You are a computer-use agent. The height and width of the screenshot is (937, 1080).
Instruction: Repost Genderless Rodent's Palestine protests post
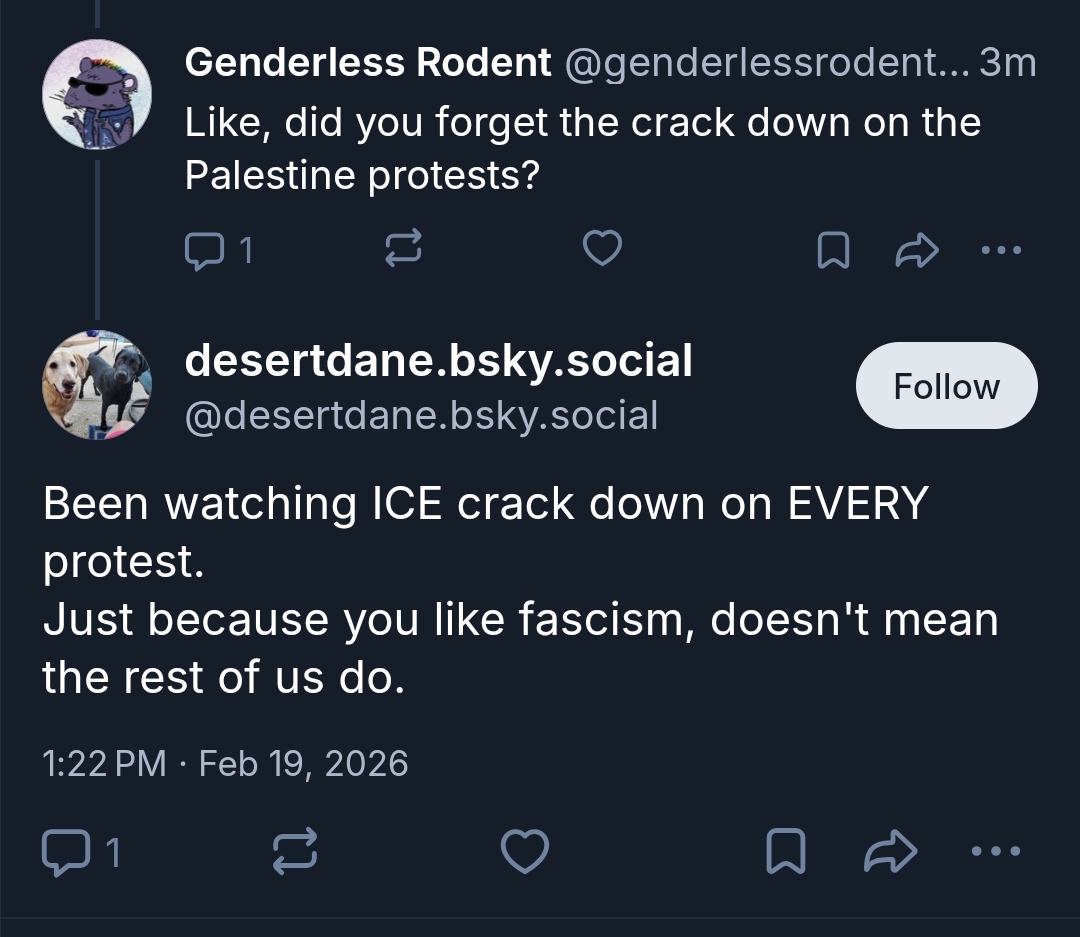point(402,250)
